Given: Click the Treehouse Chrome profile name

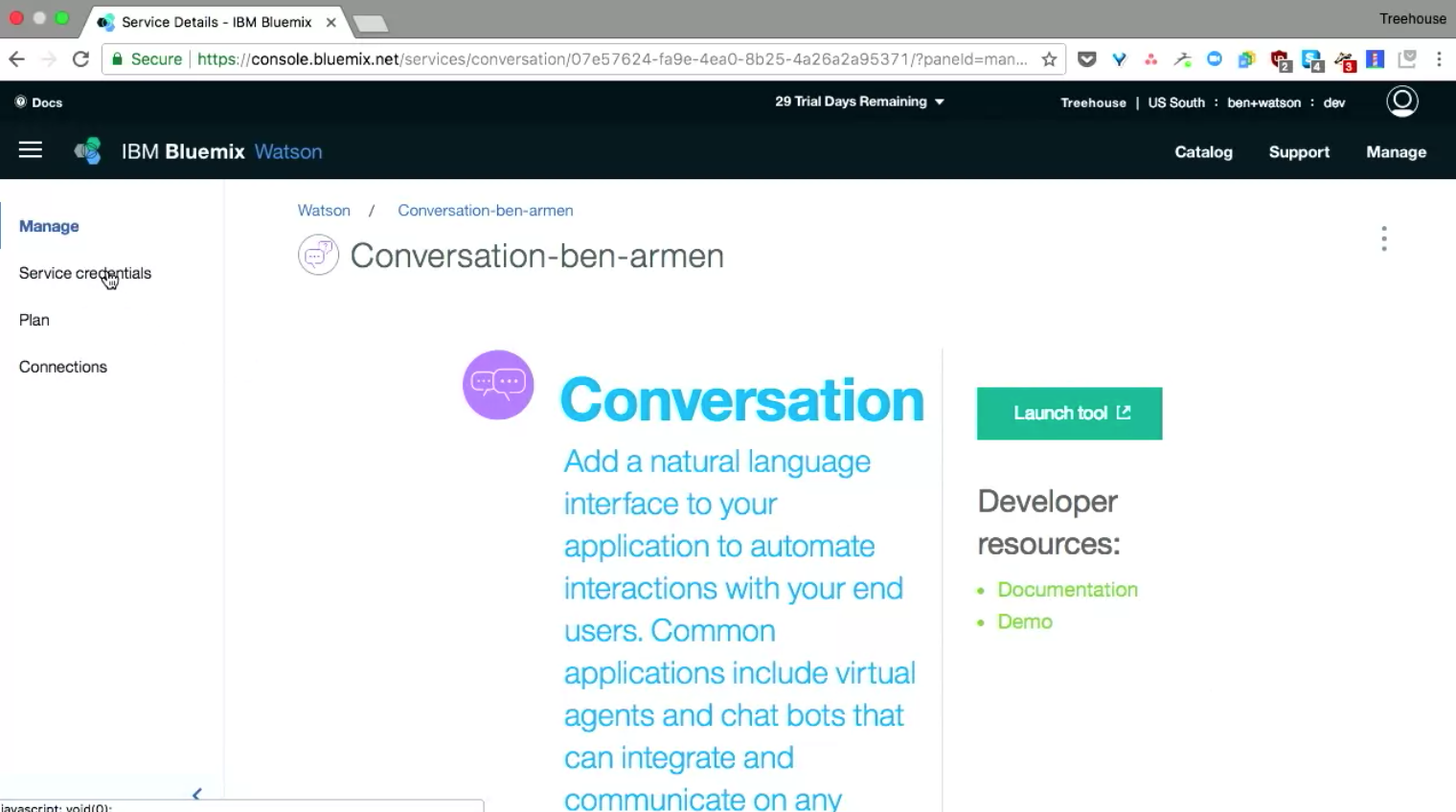Looking at the screenshot, I should [1412, 18].
